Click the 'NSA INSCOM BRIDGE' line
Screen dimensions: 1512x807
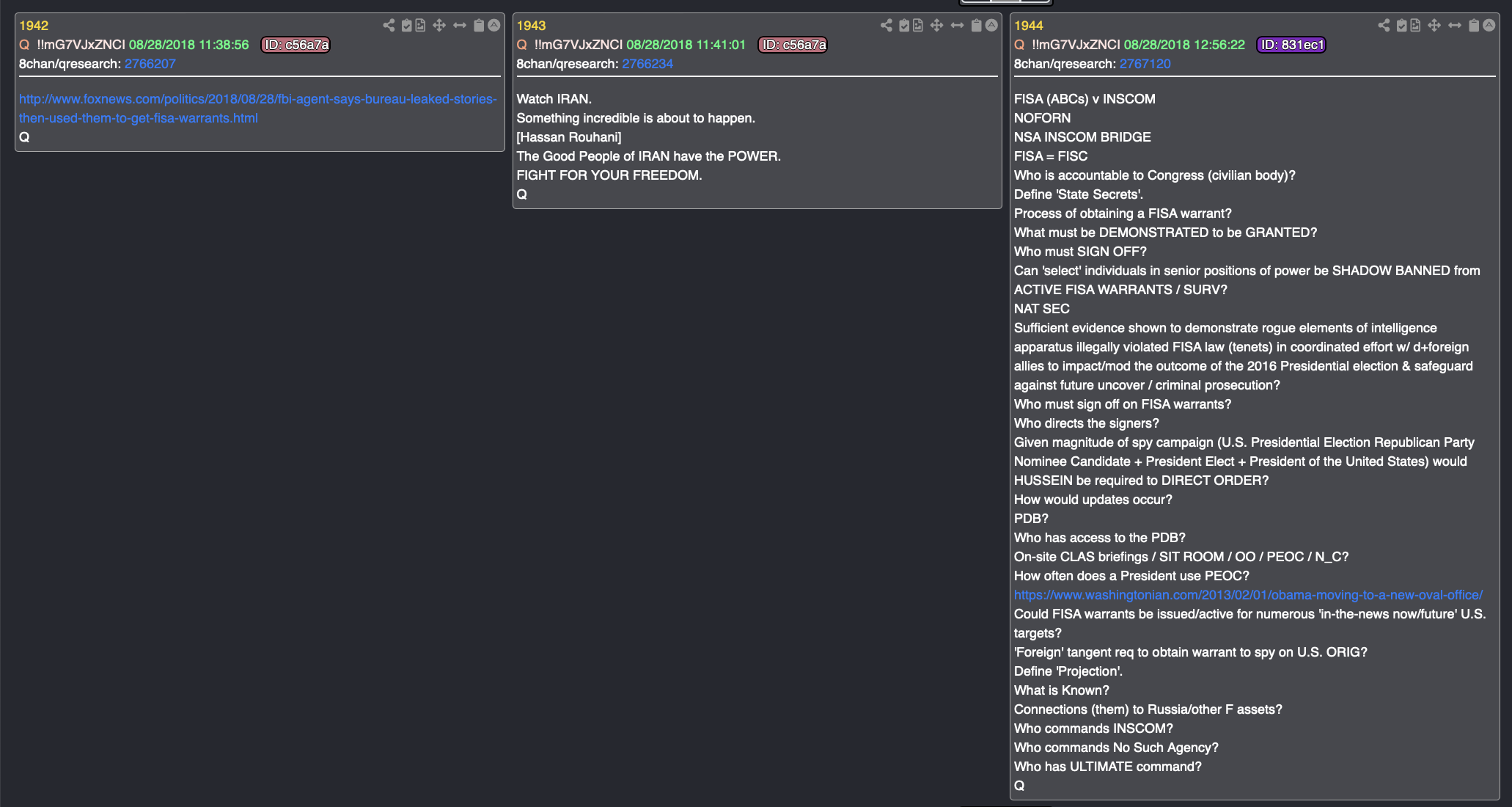(x=1082, y=137)
